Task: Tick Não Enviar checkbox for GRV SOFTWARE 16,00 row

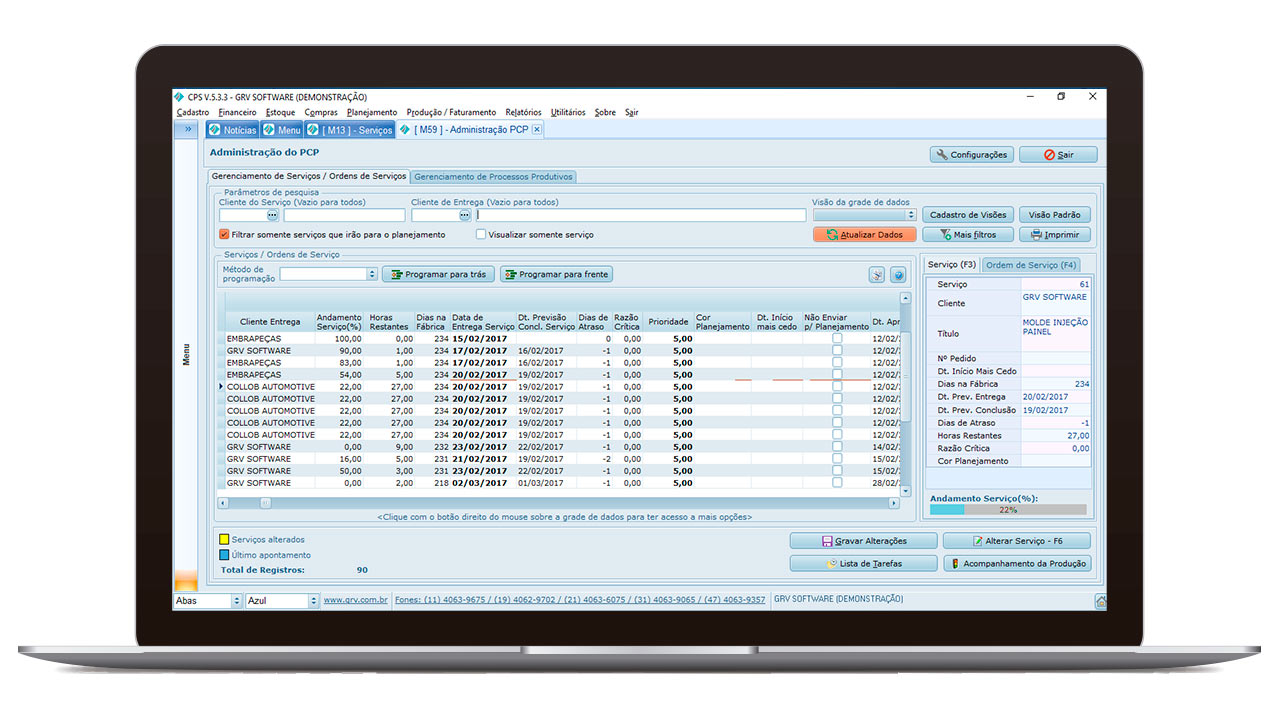Action: [837, 459]
